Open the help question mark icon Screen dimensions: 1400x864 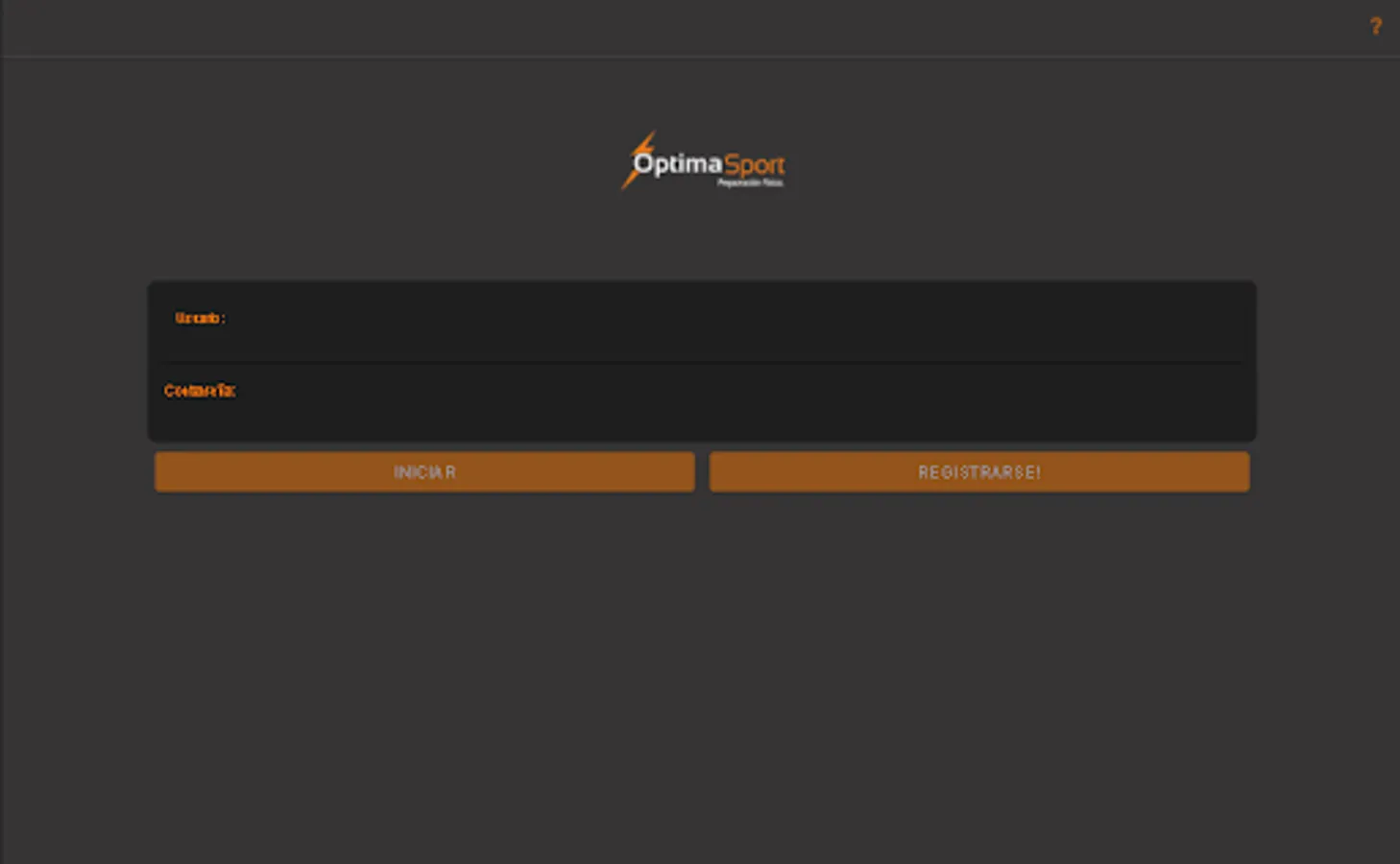click(1375, 26)
